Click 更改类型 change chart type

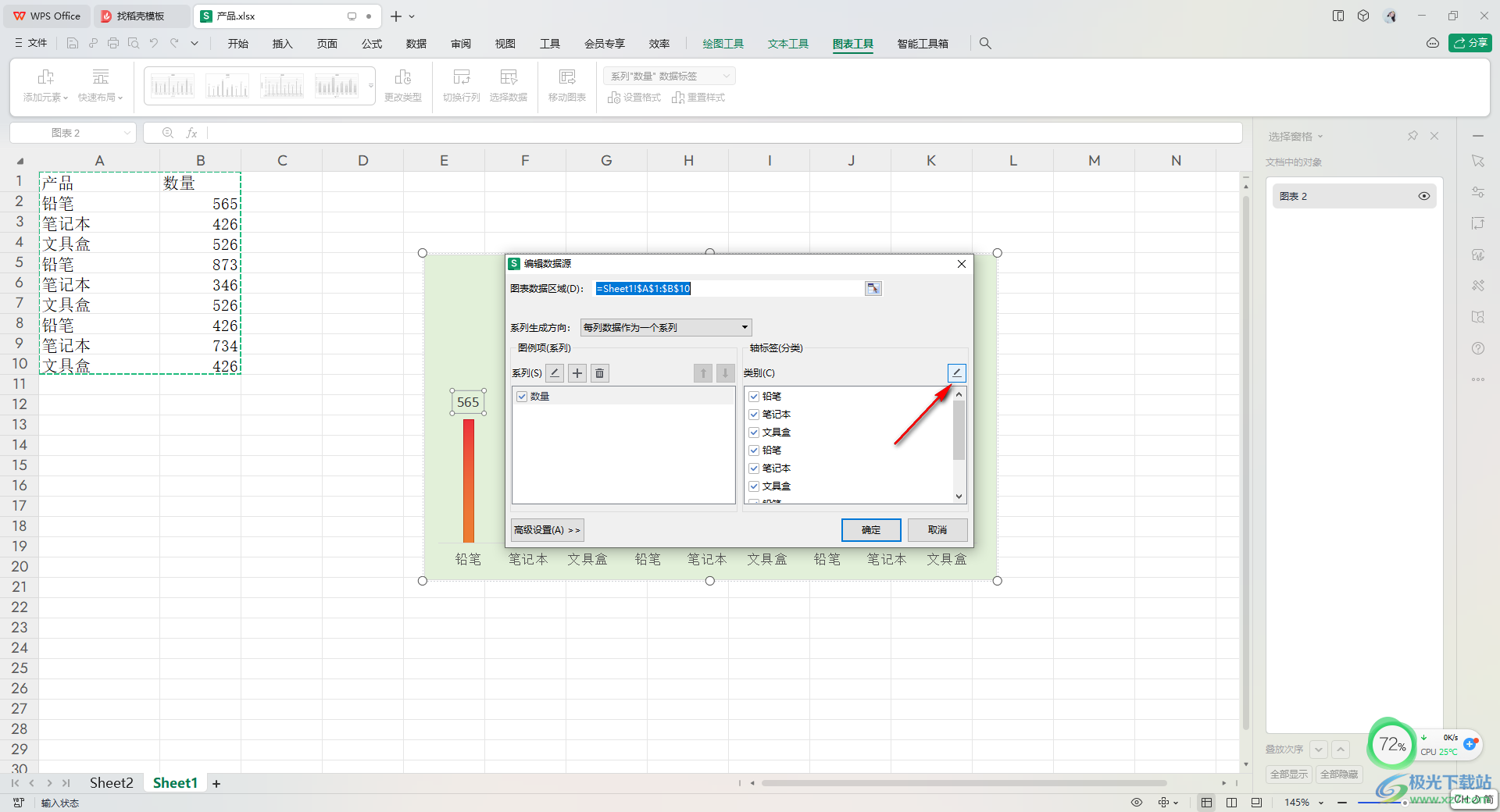point(403,86)
